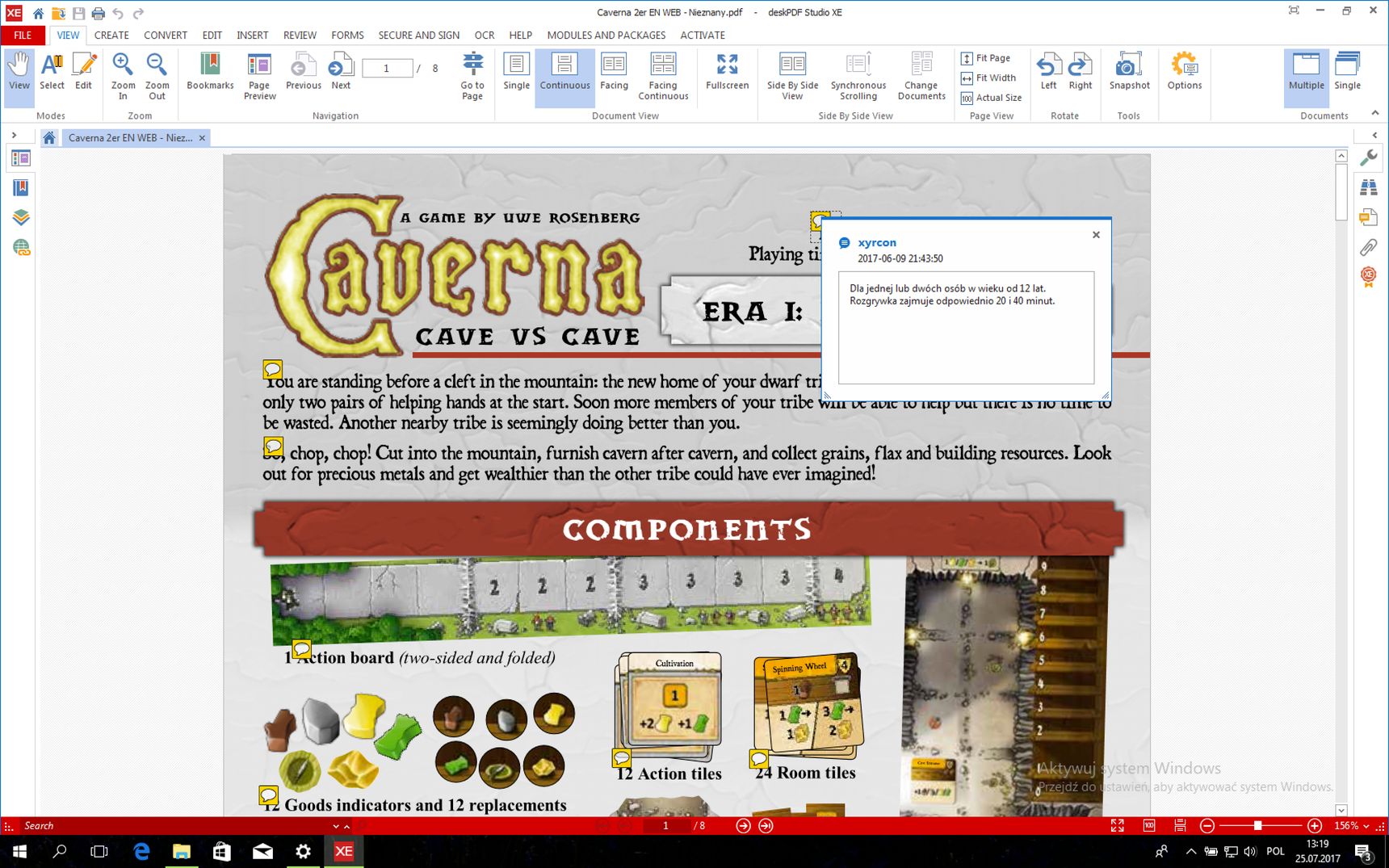Click the Print icon in title bar
This screenshot has width=1389, height=868.
[x=98, y=13]
